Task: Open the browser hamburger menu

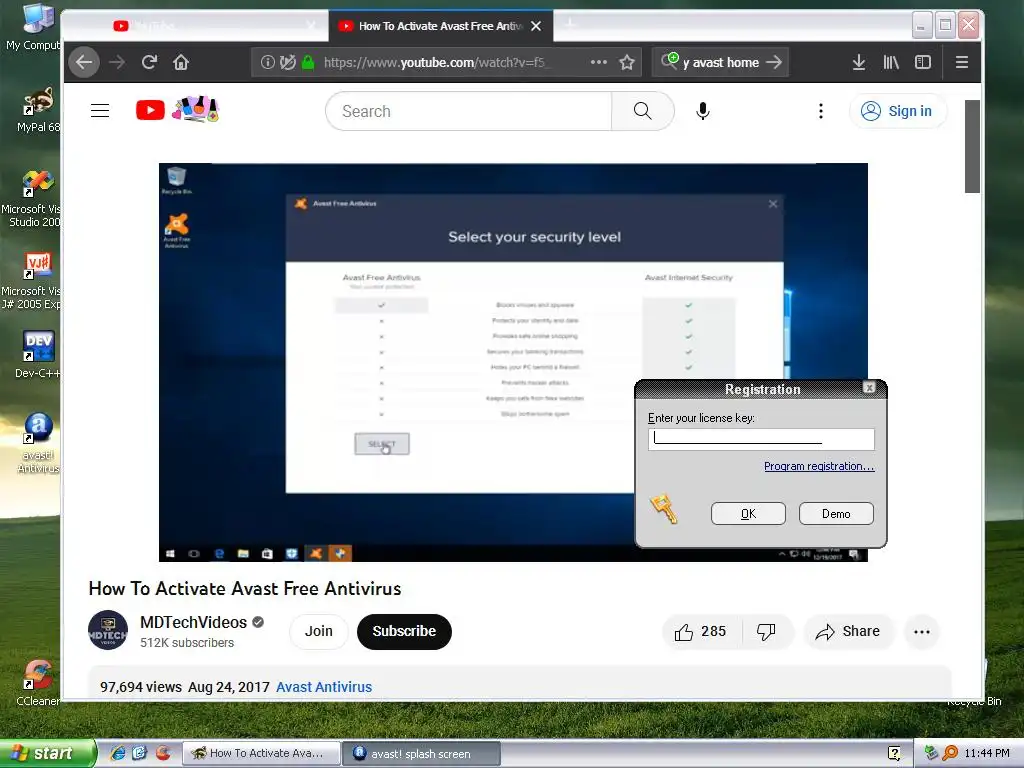Action: point(961,62)
